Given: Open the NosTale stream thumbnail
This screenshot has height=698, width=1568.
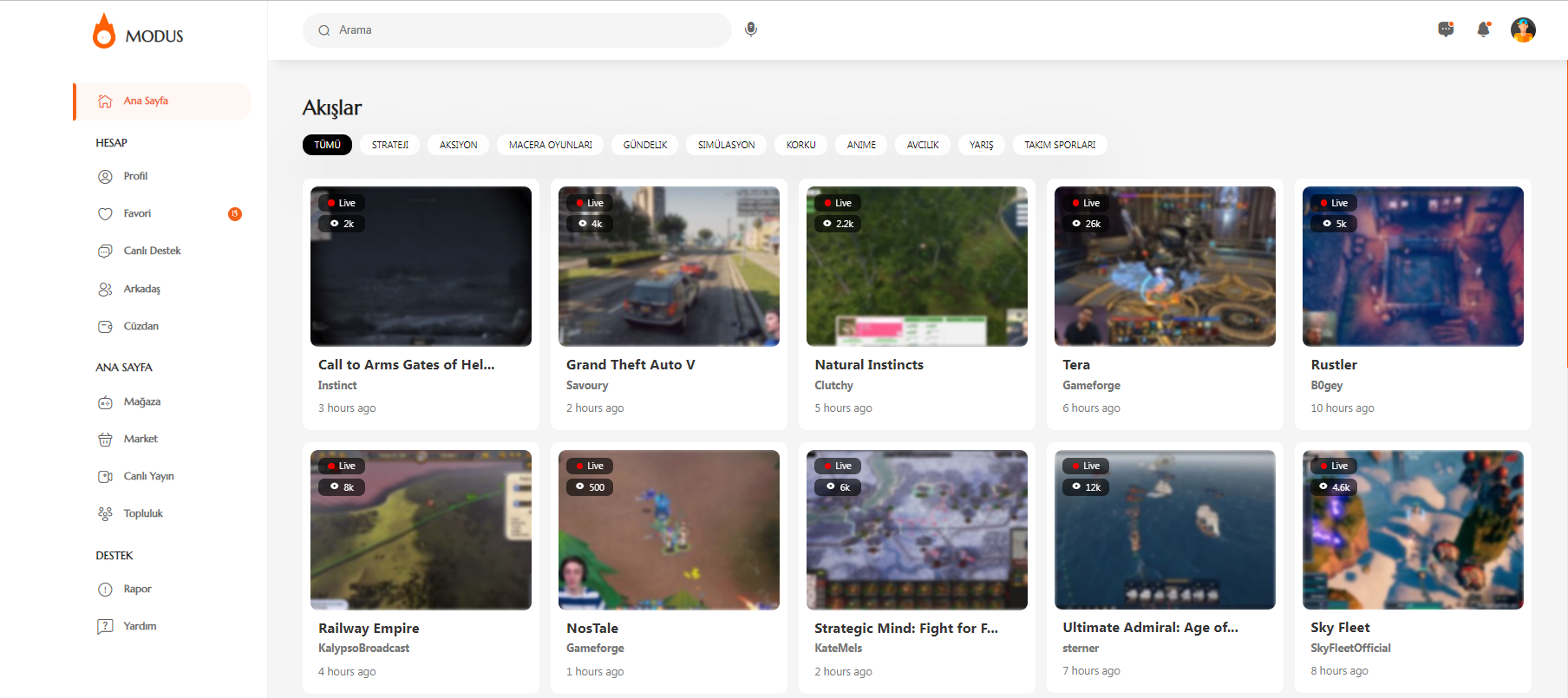Looking at the screenshot, I should pyautogui.click(x=669, y=530).
